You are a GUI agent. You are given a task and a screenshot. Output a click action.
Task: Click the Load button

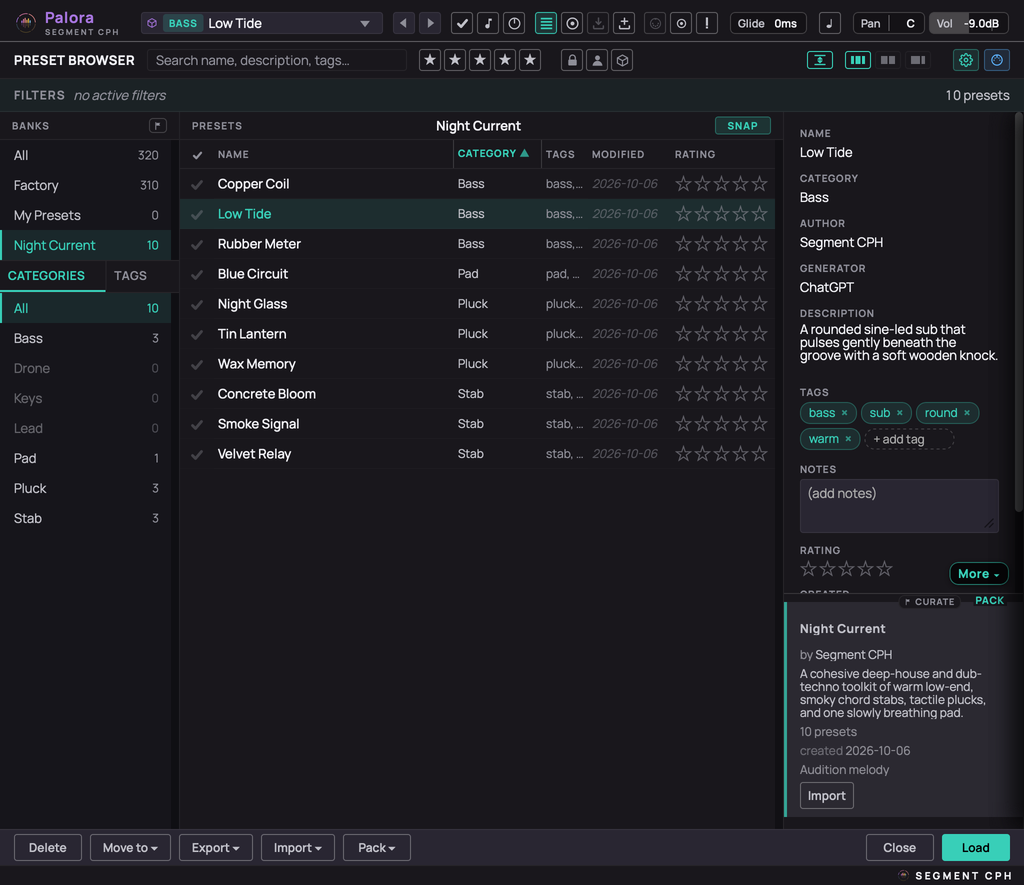tap(976, 847)
